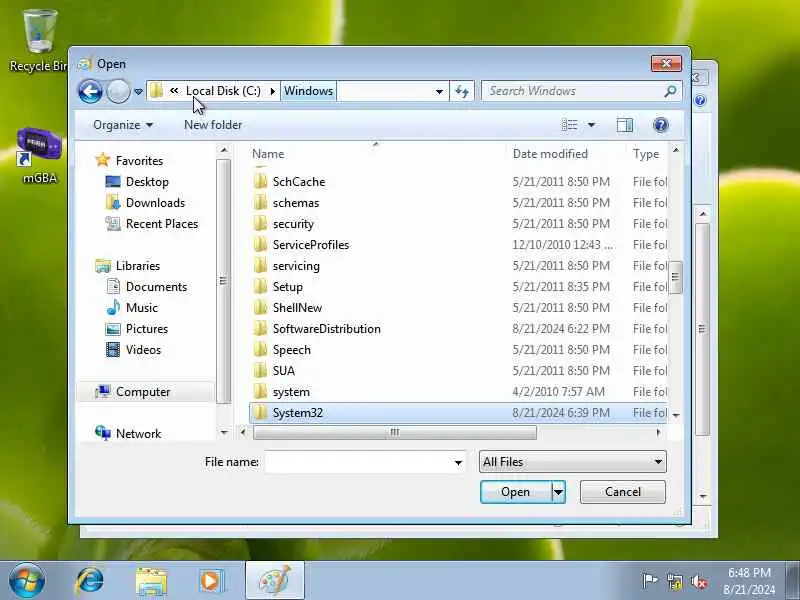This screenshot has width=800, height=600.
Task: Open the Windows Start menu orb
Action: tap(27, 581)
